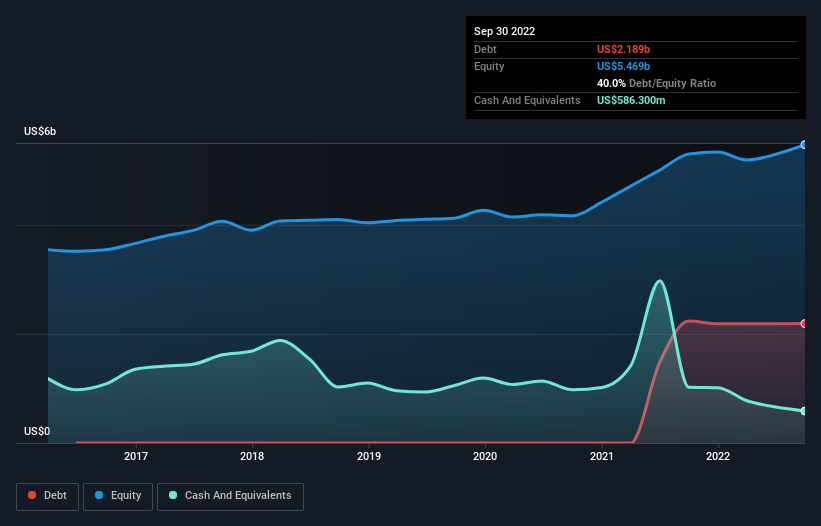Toggle the Cash And Equivalents legend button
The image size is (821, 526).
point(230,496)
